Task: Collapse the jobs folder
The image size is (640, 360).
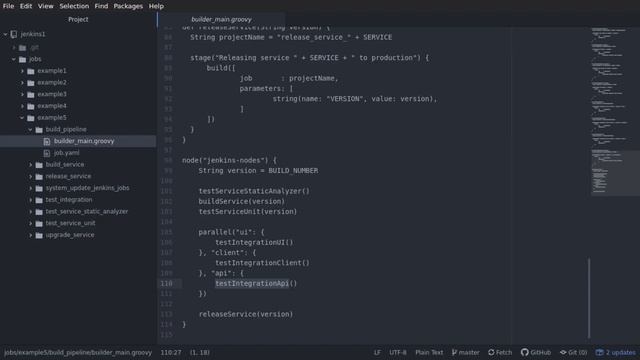Action: tap(14, 59)
